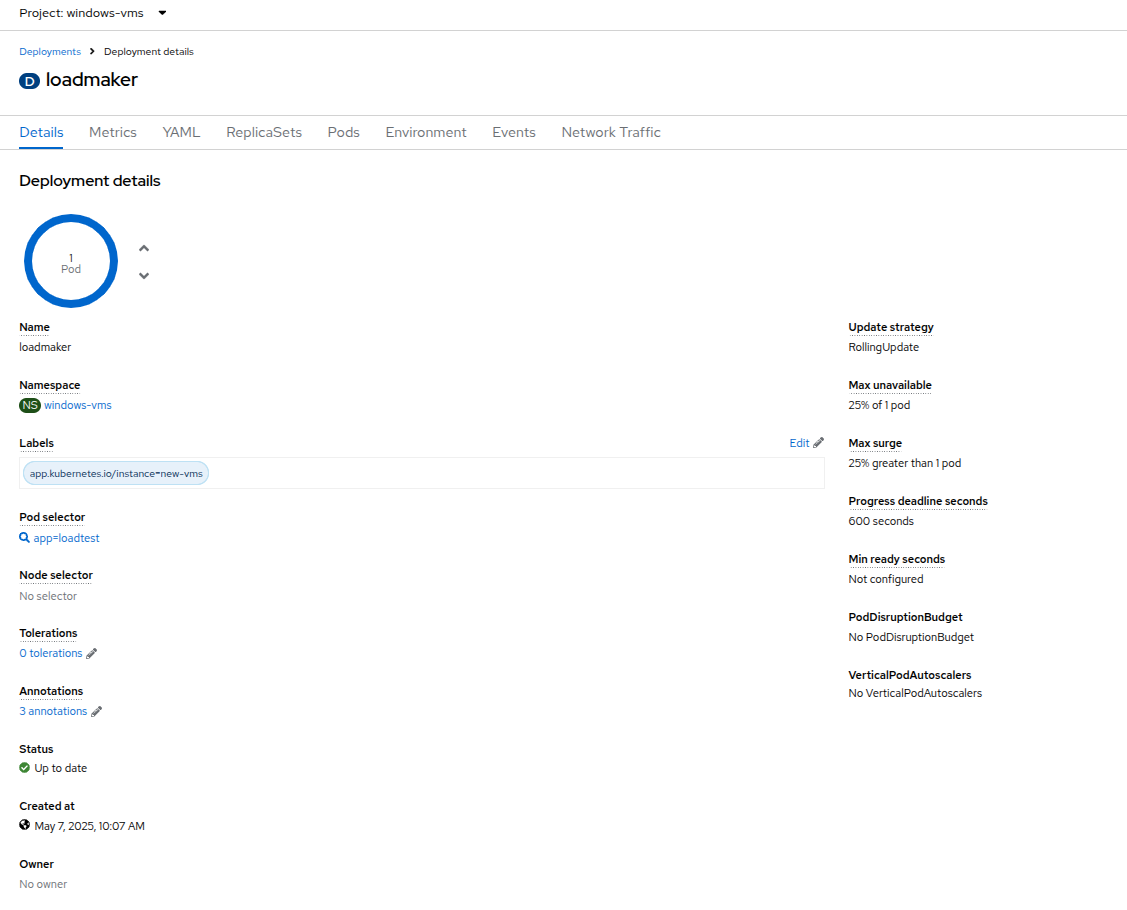
Task: Select the app.kubernetes.io/instance=new-vms label chip
Action: [x=116, y=473]
